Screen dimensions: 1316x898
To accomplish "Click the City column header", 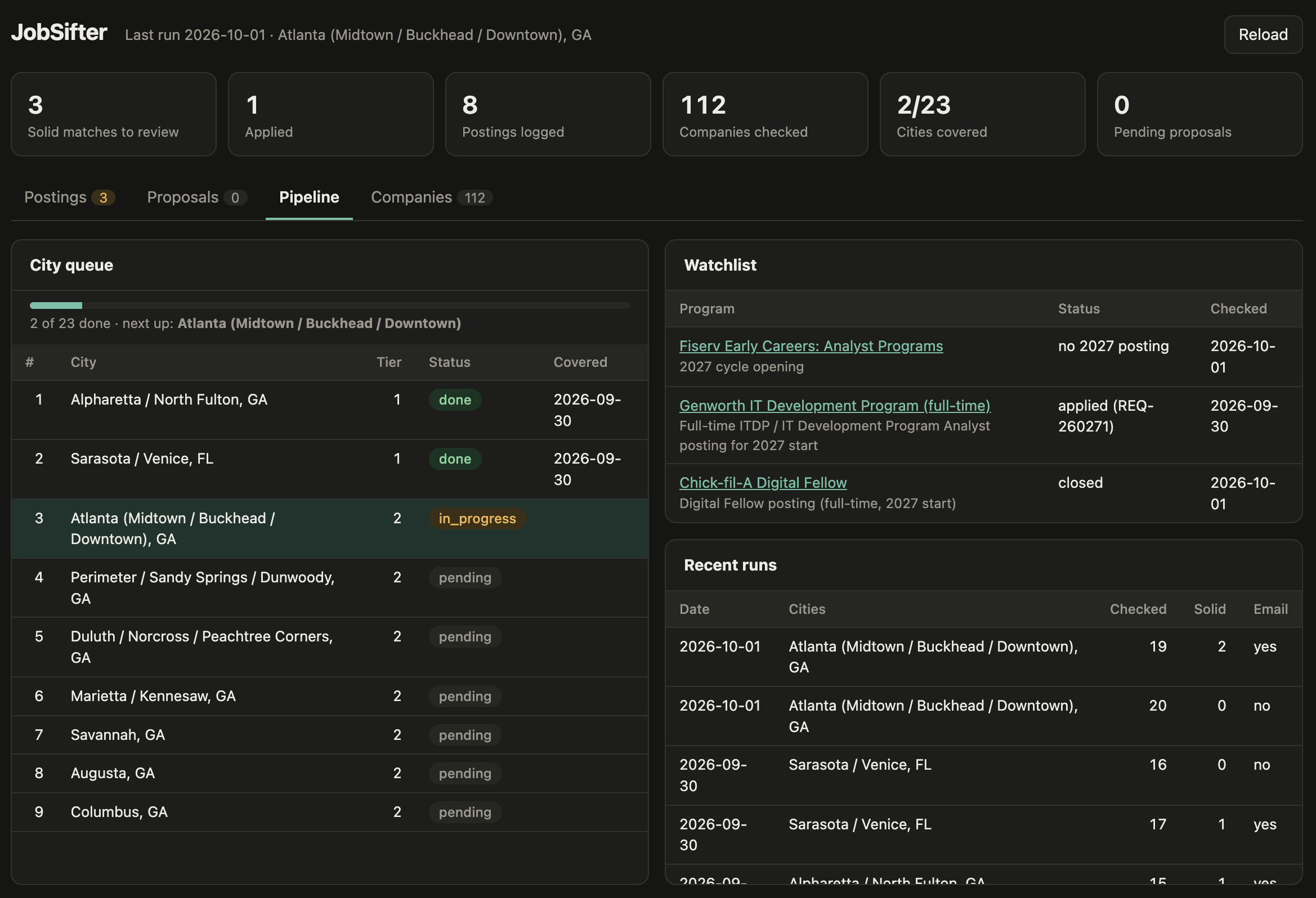I will 83,362.
